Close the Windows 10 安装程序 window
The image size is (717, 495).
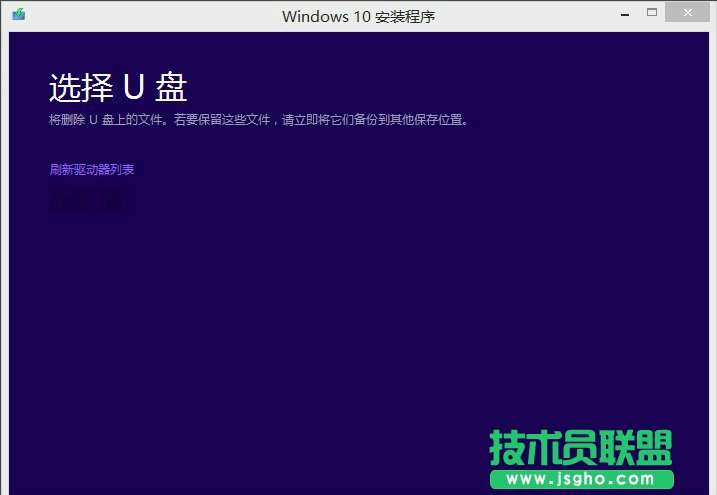pyautogui.click(x=687, y=13)
